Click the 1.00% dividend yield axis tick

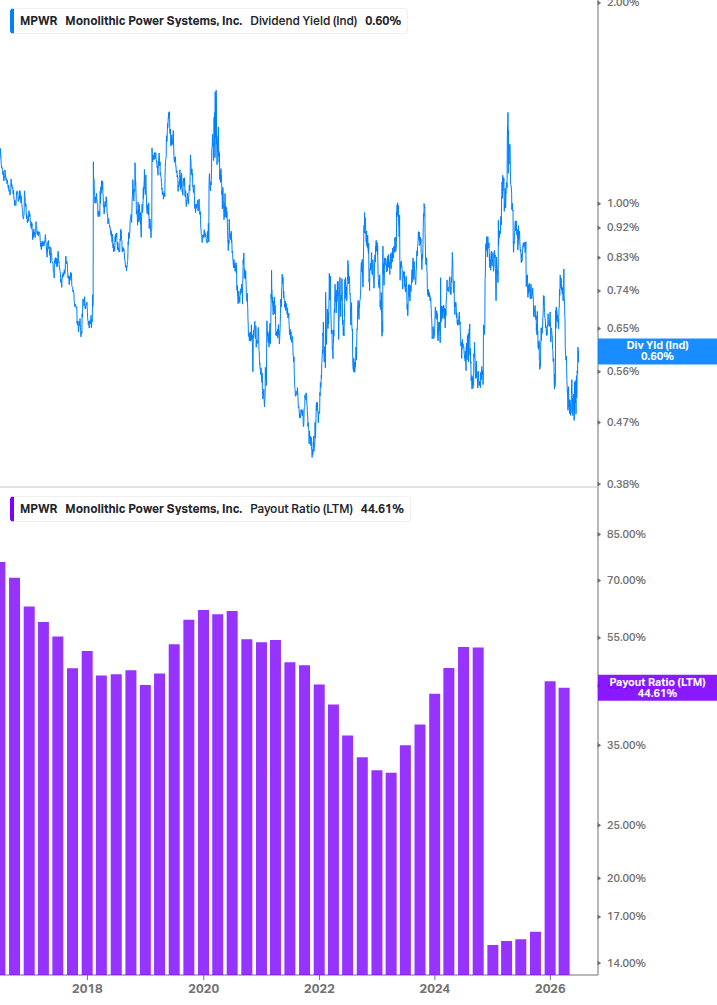(x=623, y=203)
